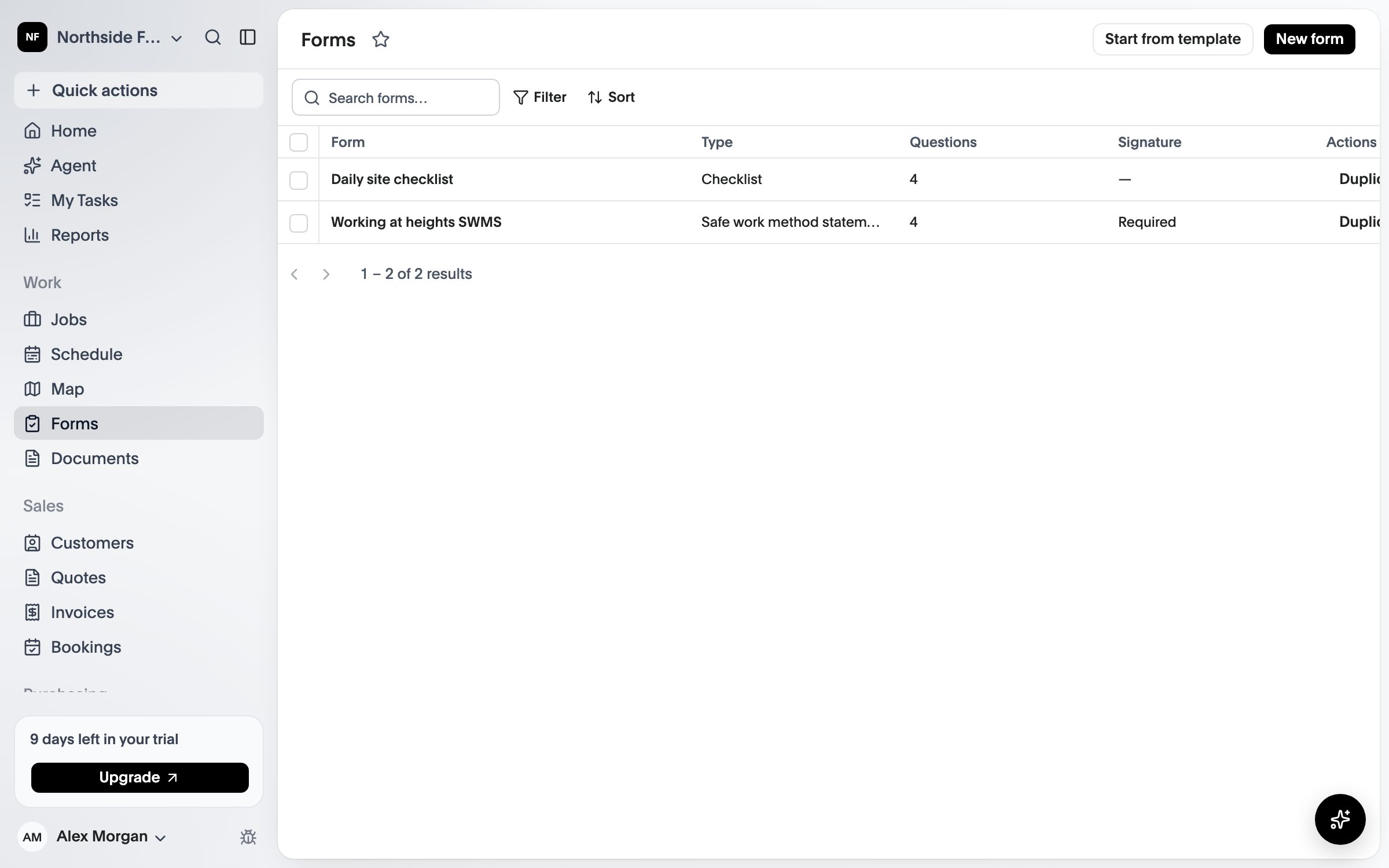
Task: Open the Working at heights SWMS form
Action: [416, 222]
